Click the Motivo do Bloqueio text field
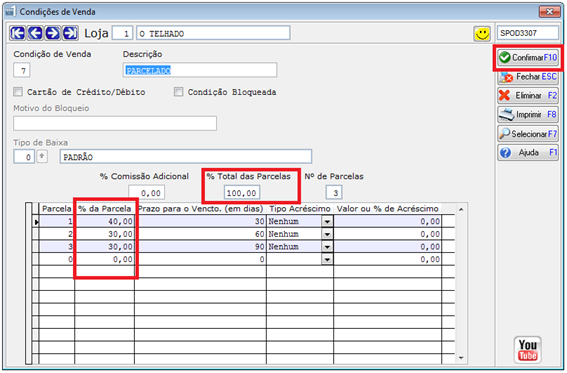 point(115,123)
